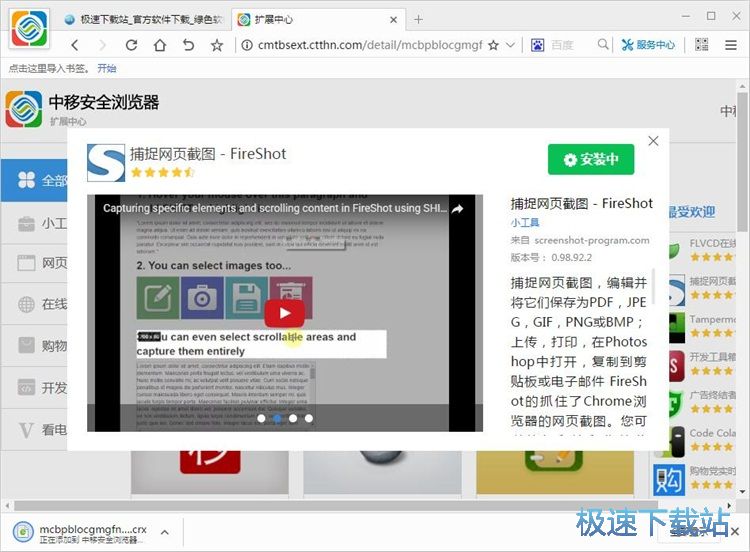Click the description panel scrollbar
This screenshot has width=750, height=552.
pos(653,286)
